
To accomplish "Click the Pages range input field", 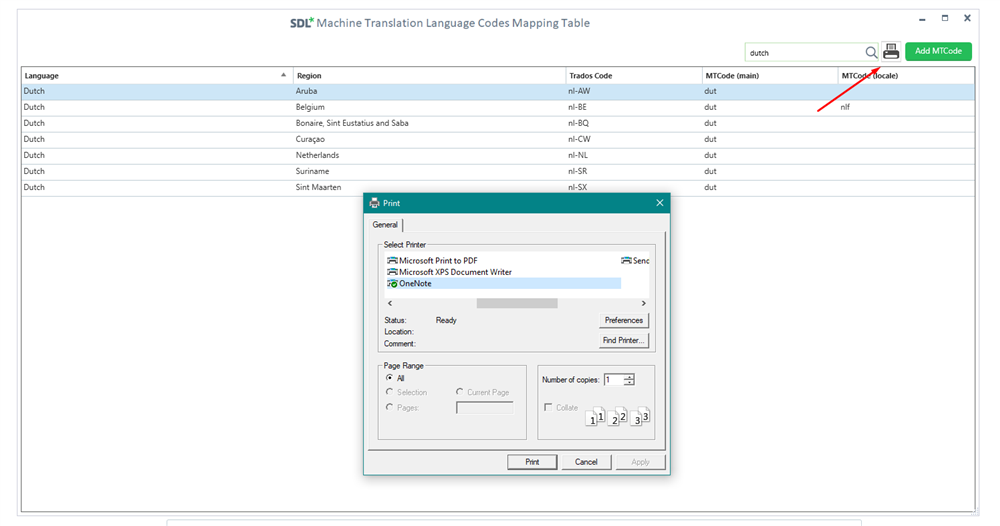I will click(x=485, y=407).
